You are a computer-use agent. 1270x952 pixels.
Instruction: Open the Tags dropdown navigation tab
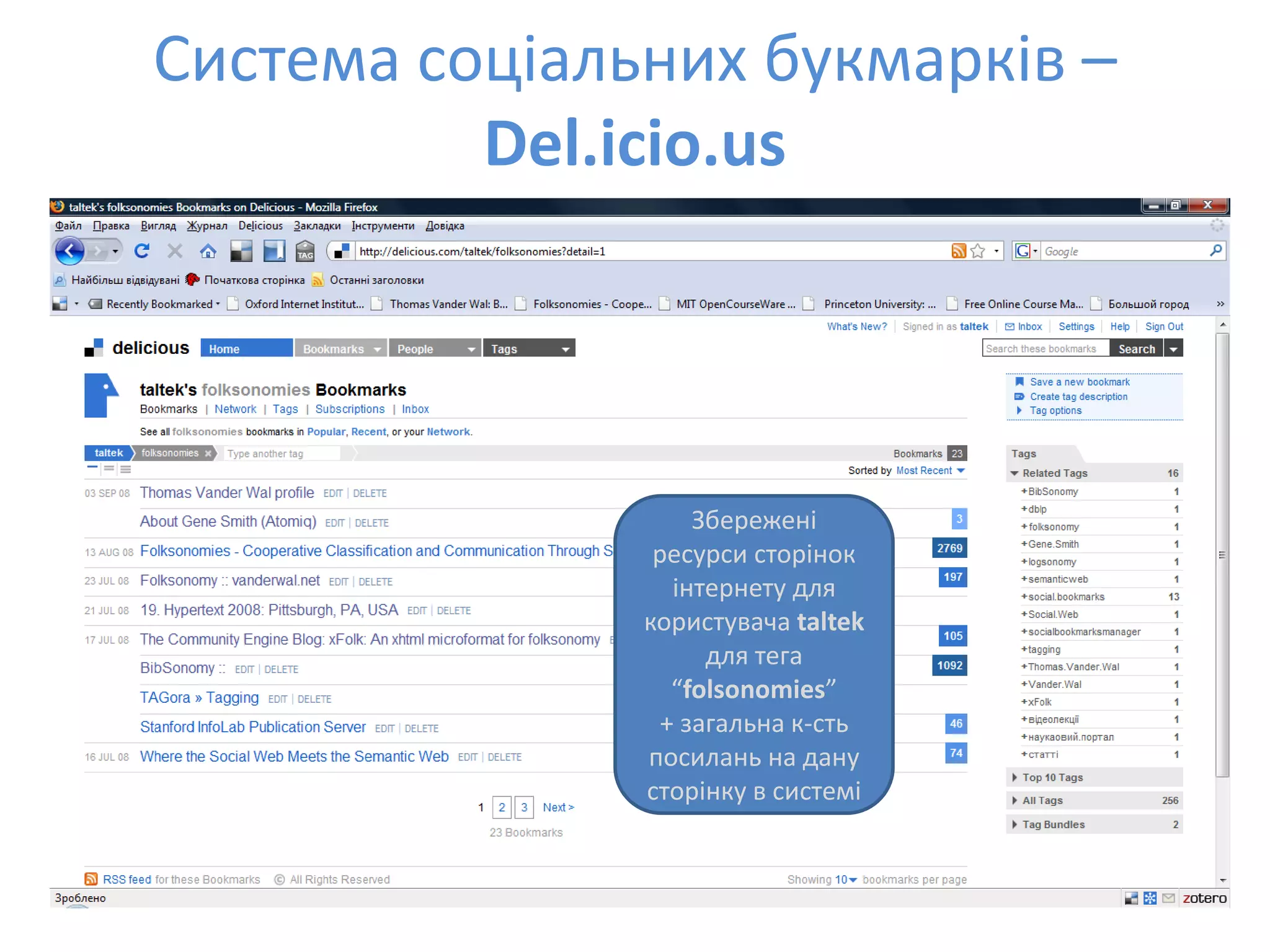coord(530,348)
